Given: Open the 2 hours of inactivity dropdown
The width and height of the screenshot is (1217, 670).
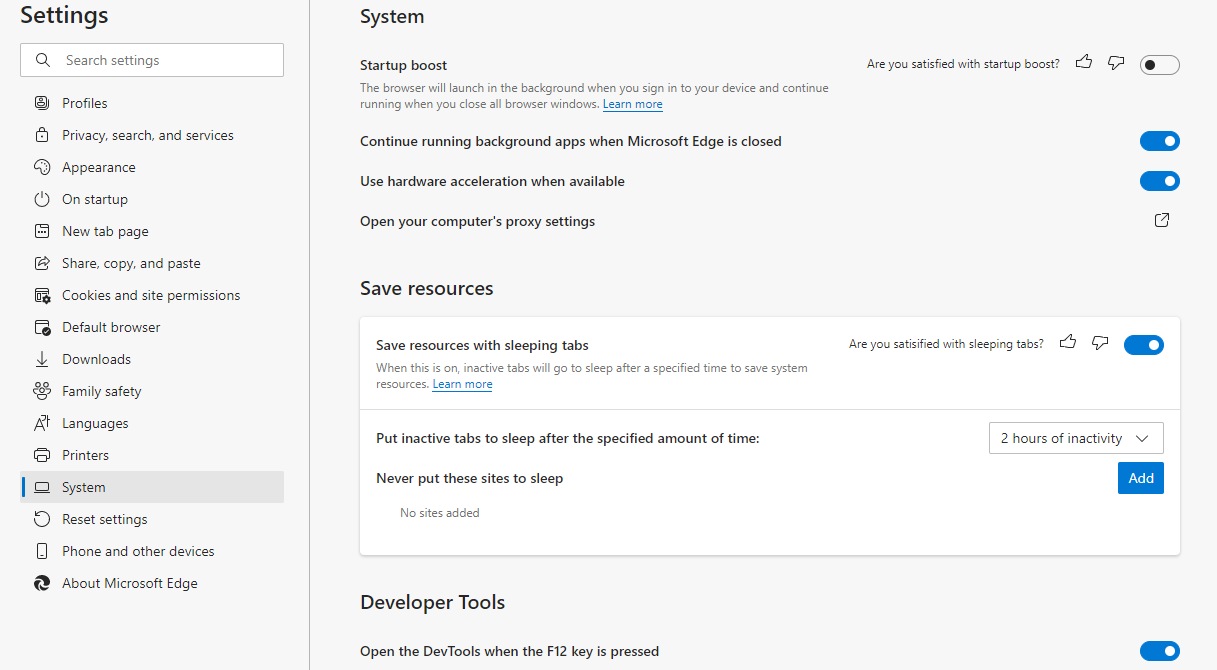Looking at the screenshot, I should coord(1075,438).
